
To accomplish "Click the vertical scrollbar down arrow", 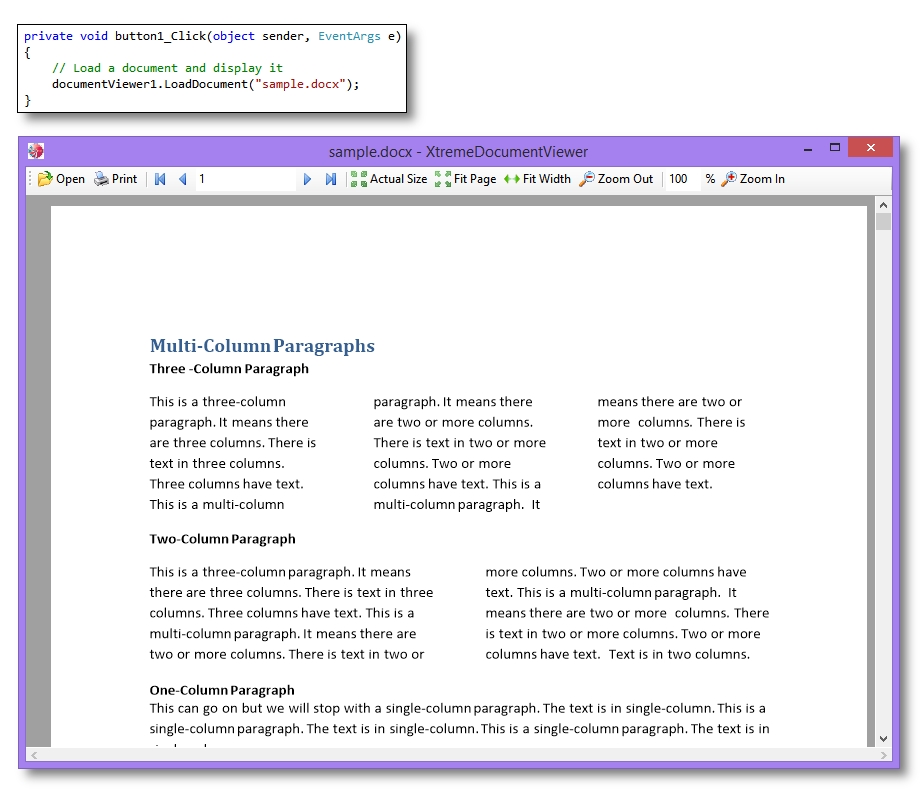I will click(883, 739).
